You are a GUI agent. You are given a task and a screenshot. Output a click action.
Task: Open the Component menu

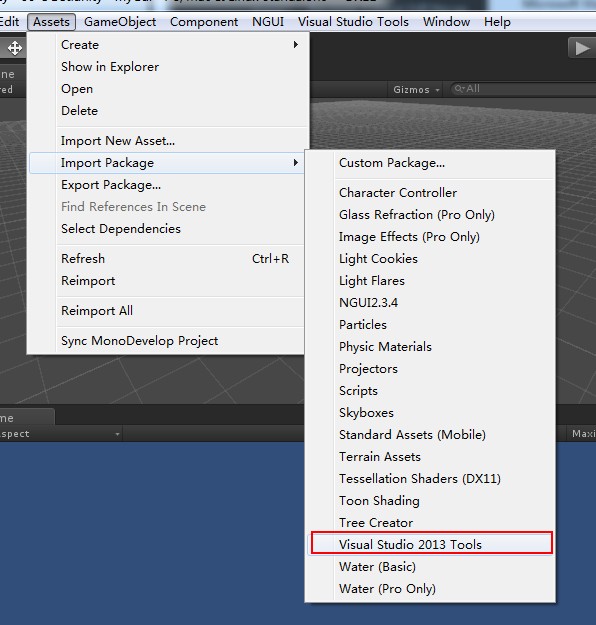204,22
